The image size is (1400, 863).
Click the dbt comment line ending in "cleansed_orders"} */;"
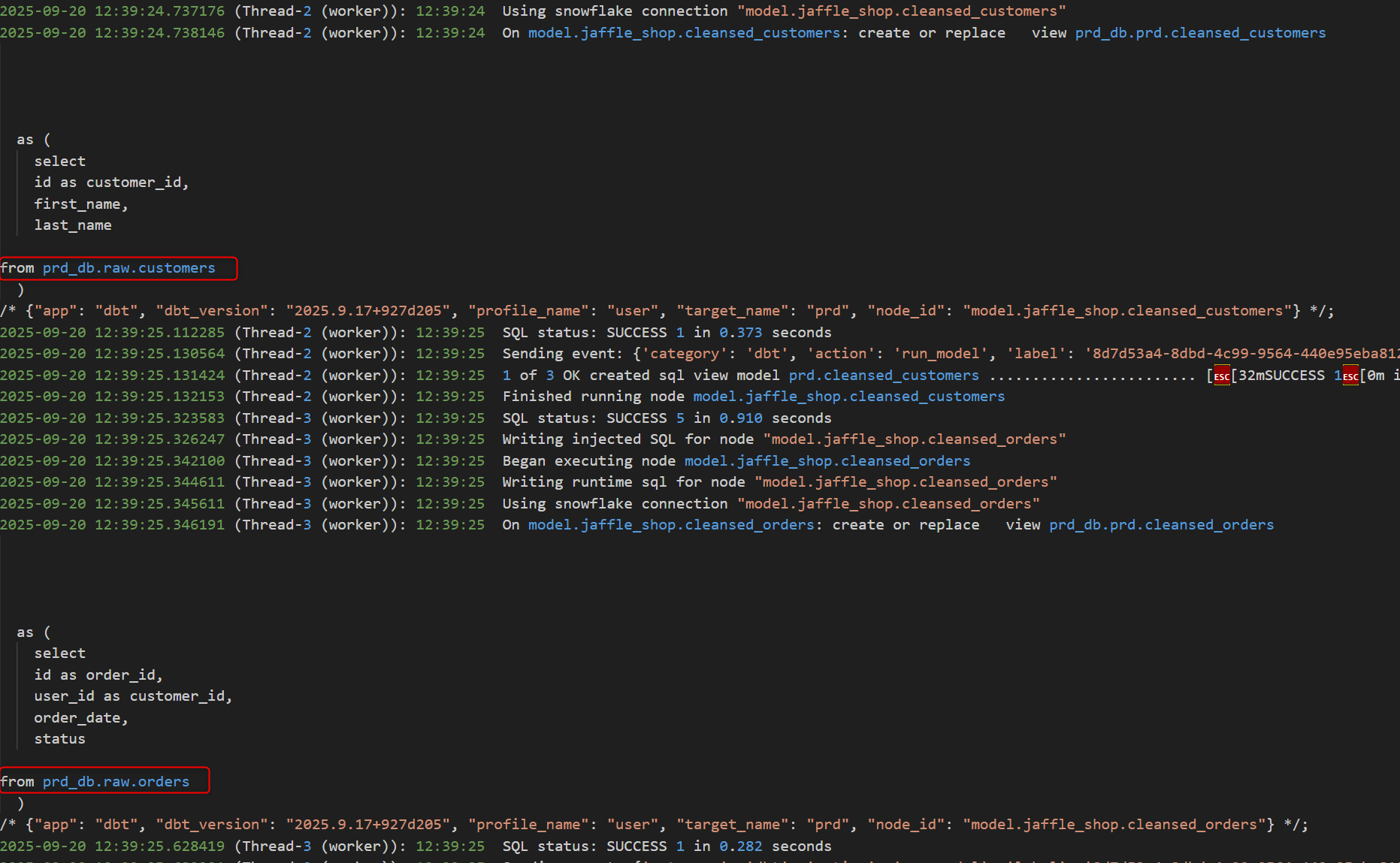click(x=655, y=825)
